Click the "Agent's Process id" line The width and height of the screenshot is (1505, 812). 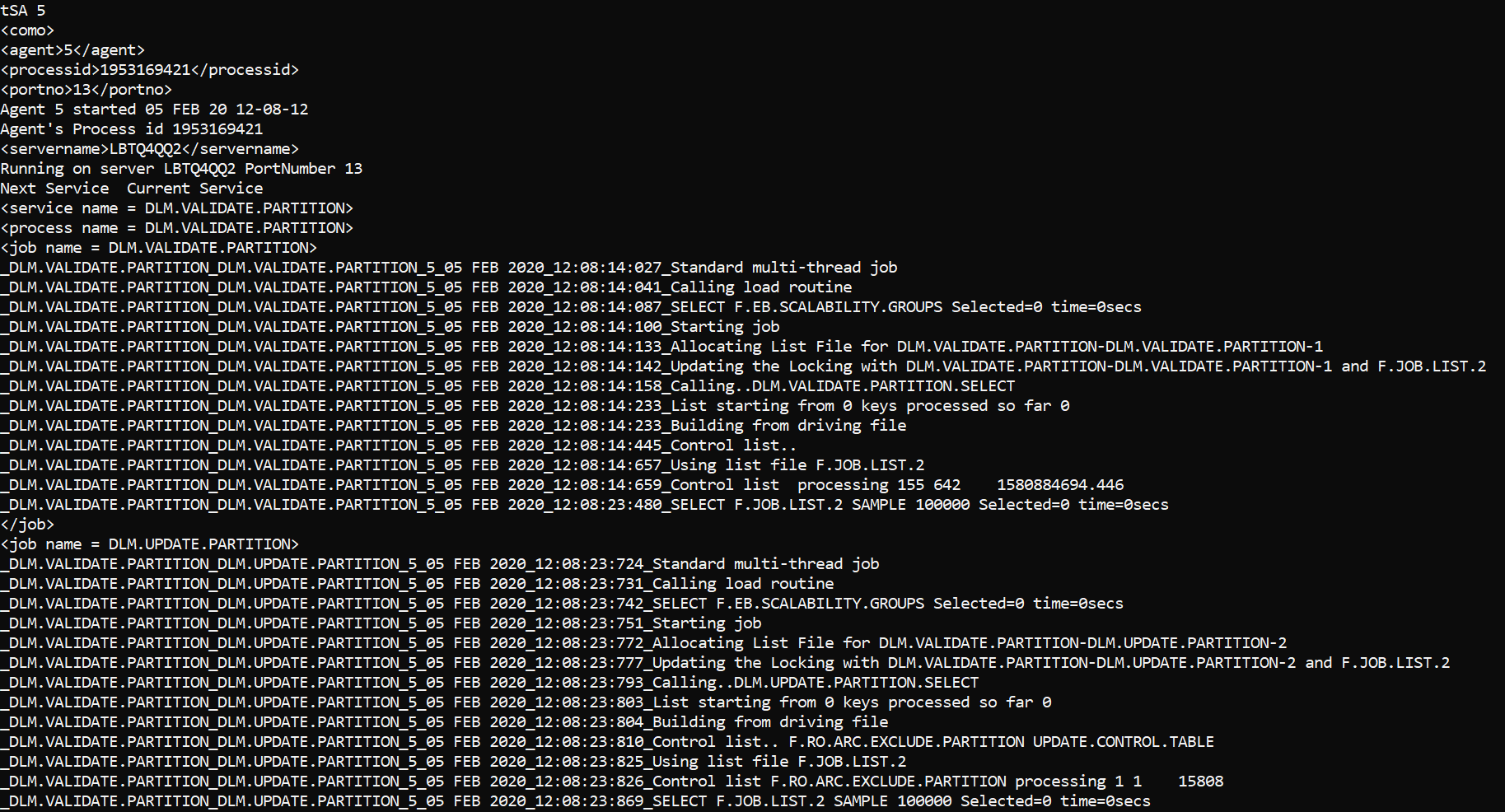pyautogui.click(x=131, y=129)
